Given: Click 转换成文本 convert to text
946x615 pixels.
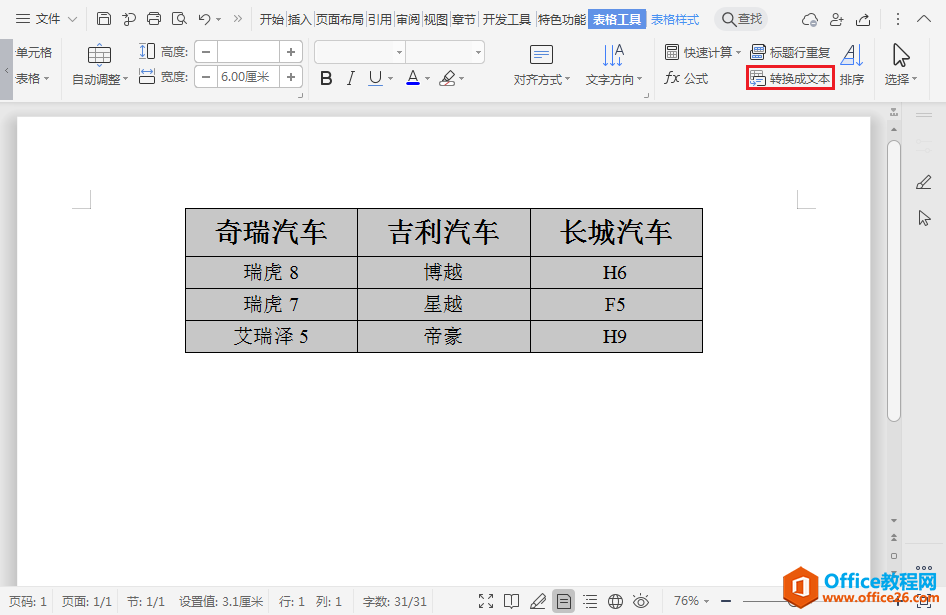Looking at the screenshot, I should (x=790, y=78).
